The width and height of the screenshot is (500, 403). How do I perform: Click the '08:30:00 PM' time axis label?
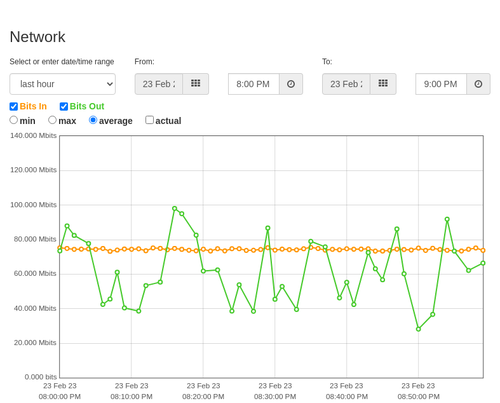275,397
